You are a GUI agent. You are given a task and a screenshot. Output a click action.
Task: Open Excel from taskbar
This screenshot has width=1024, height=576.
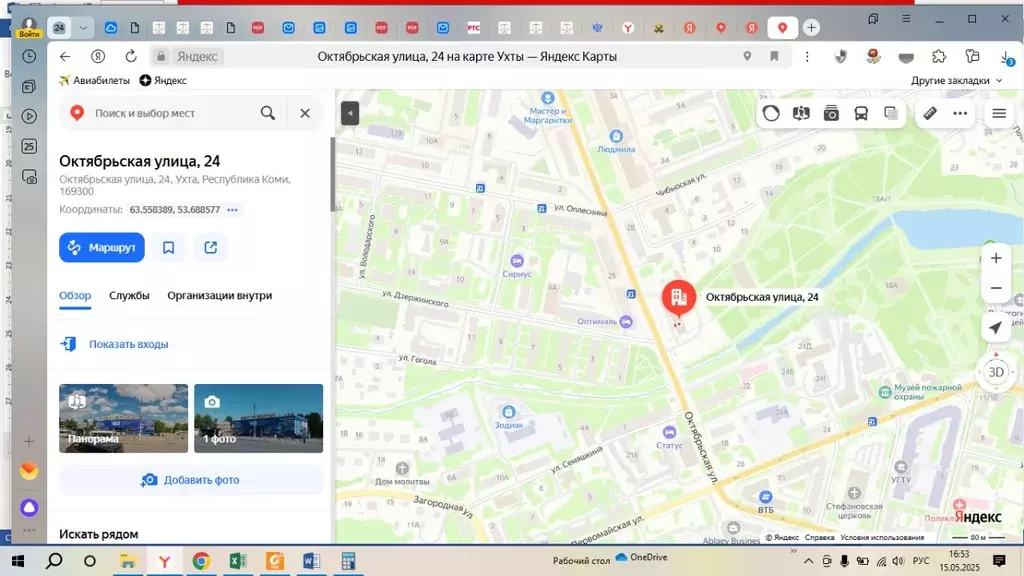click(238, 561)
